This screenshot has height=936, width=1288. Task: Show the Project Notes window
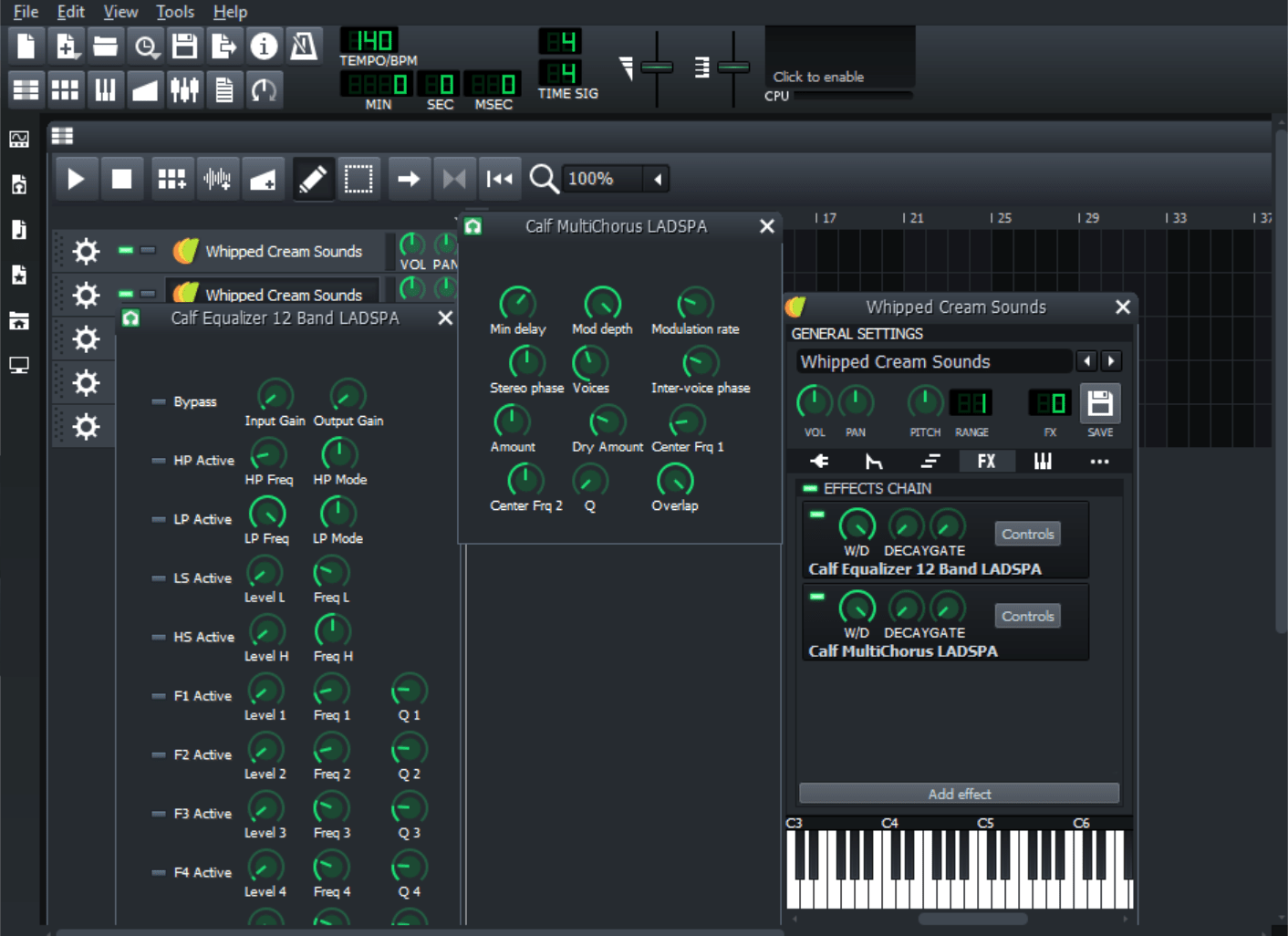224,89
